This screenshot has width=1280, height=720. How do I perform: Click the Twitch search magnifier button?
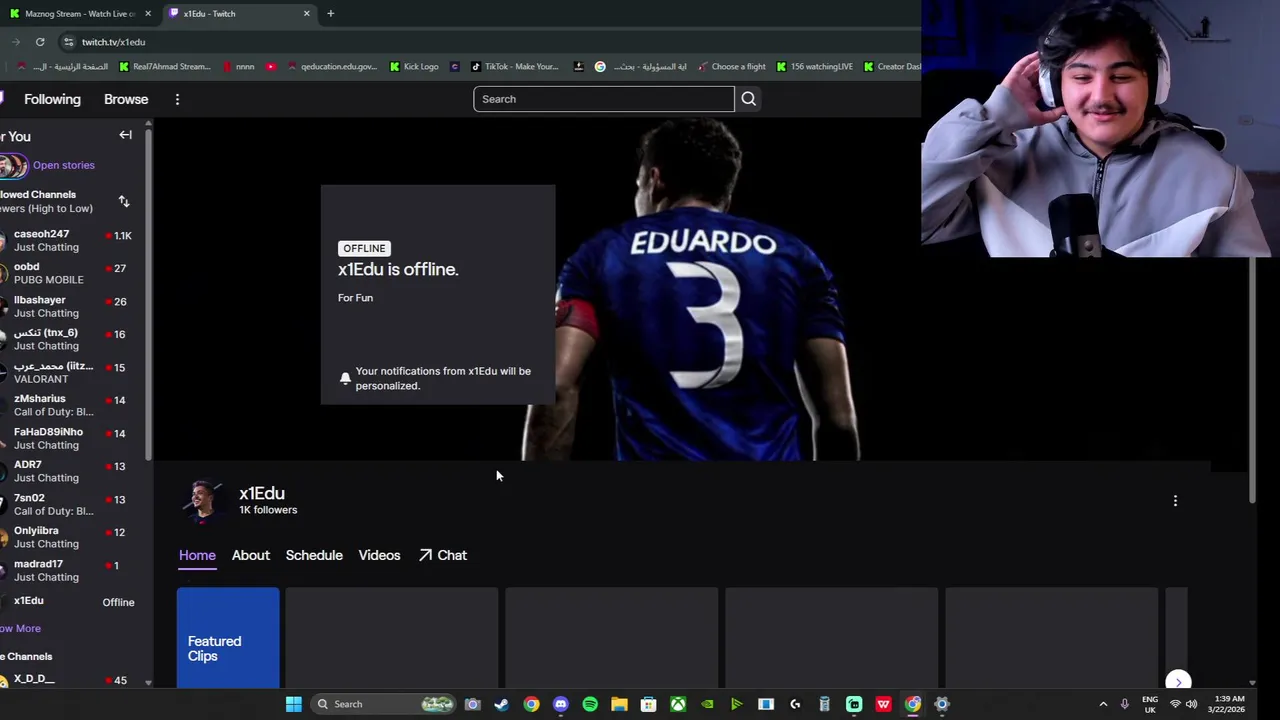(x=748, y=99)
